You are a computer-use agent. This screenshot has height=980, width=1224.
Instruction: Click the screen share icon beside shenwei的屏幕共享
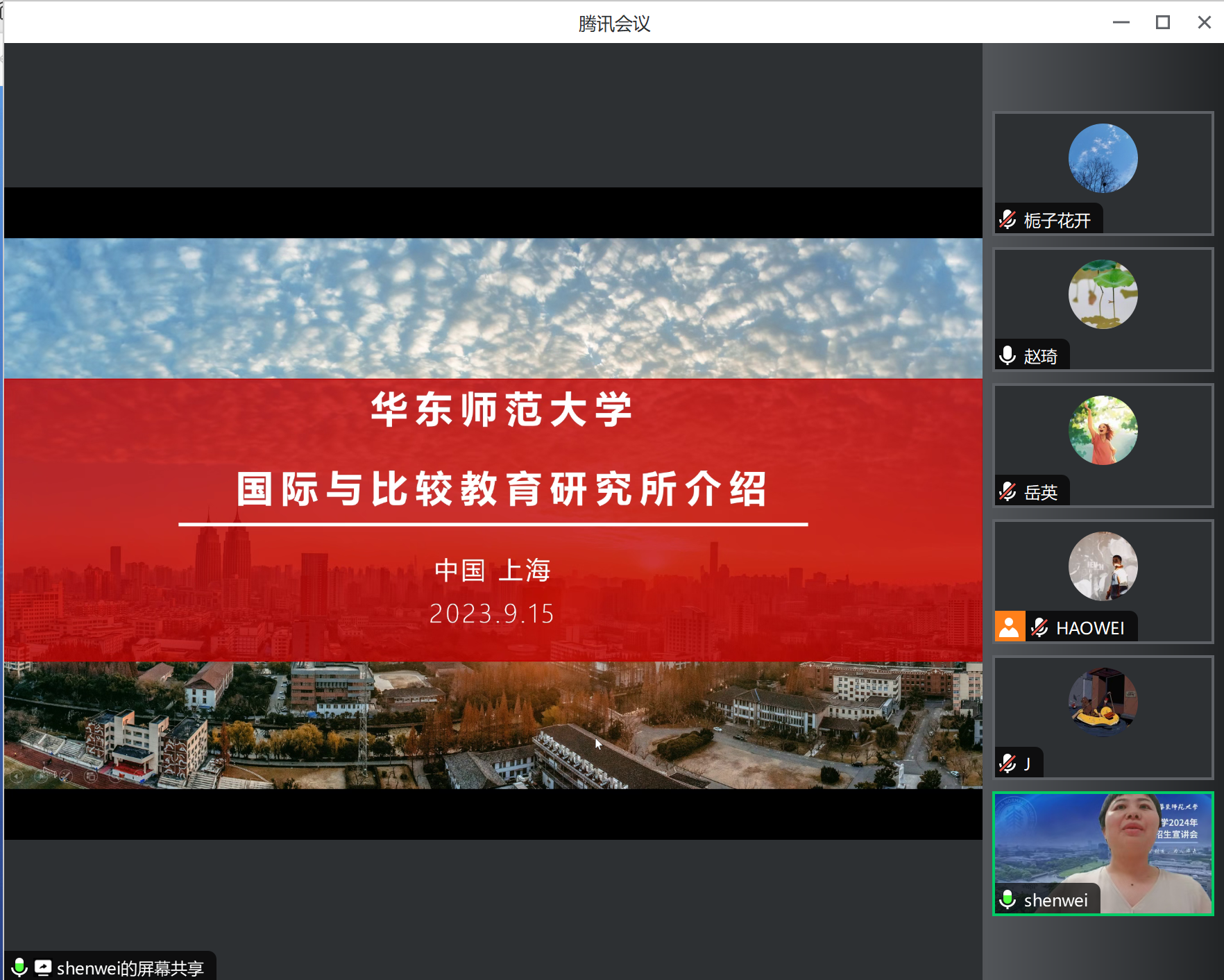pyautogui.click(x=43, y=968)
